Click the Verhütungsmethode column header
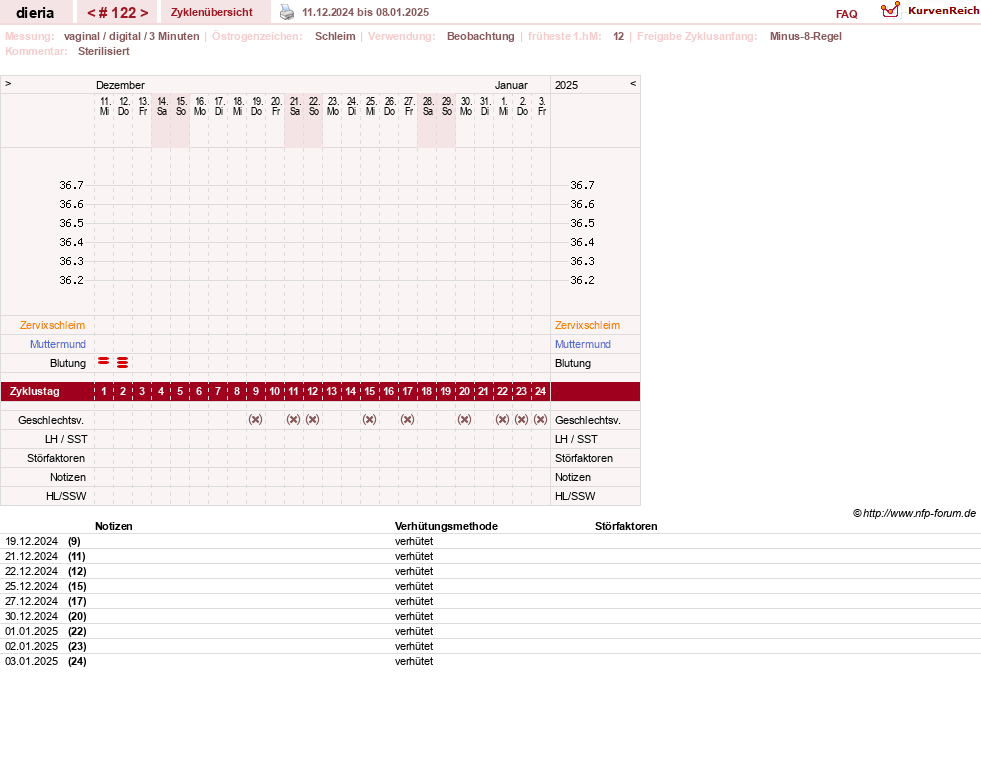 click(446, 527)
